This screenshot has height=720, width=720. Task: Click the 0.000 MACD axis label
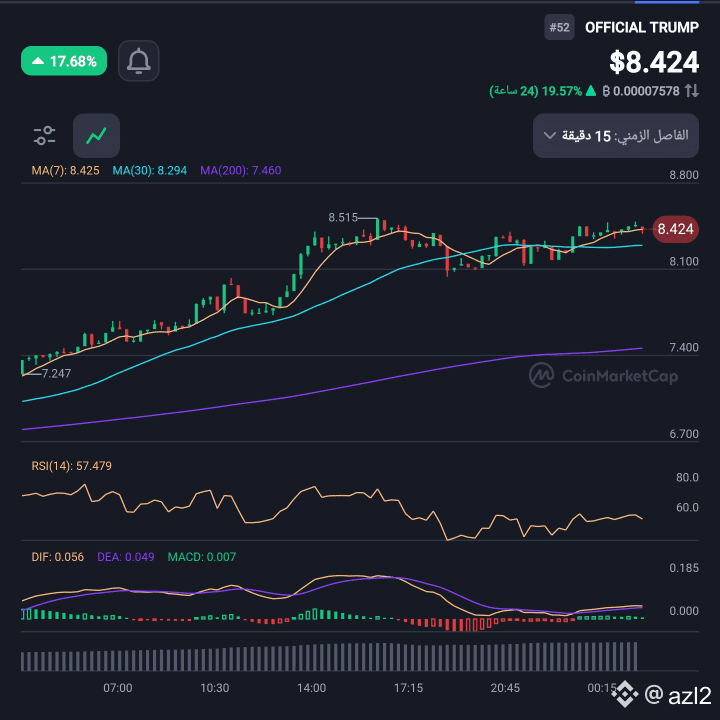coord(684,611)
